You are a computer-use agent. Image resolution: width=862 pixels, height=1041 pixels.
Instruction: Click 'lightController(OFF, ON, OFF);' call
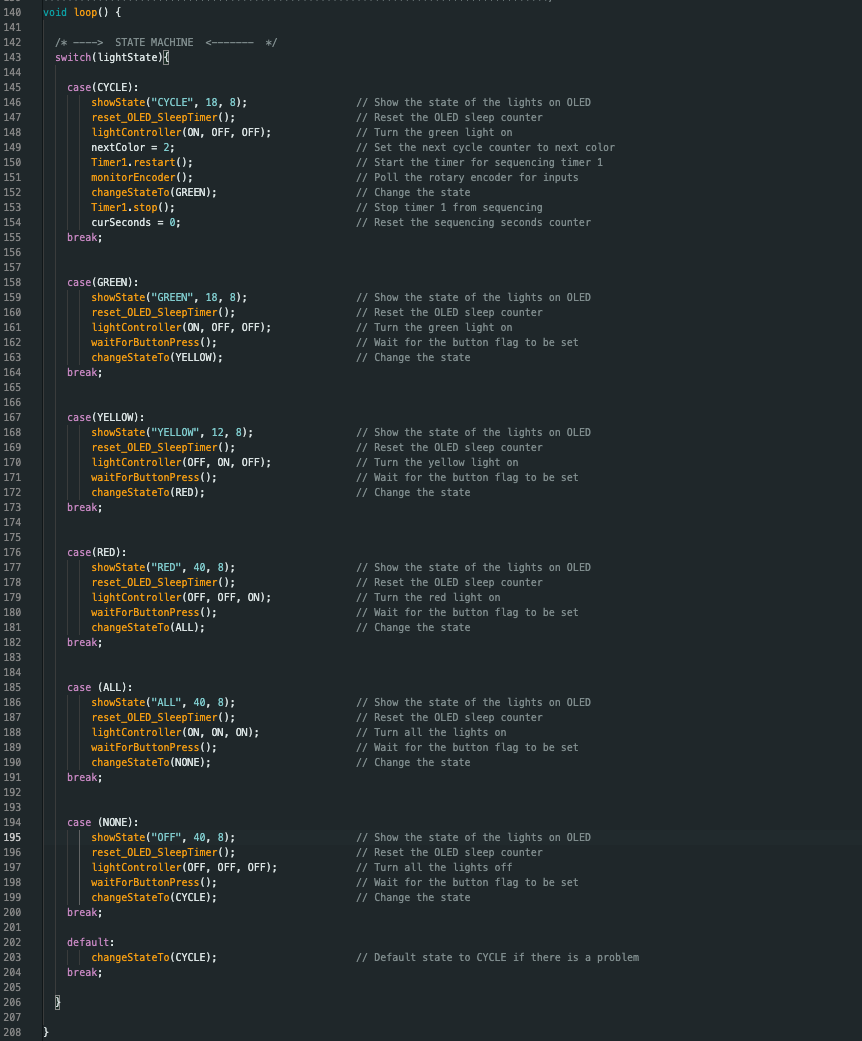point(181,463)
